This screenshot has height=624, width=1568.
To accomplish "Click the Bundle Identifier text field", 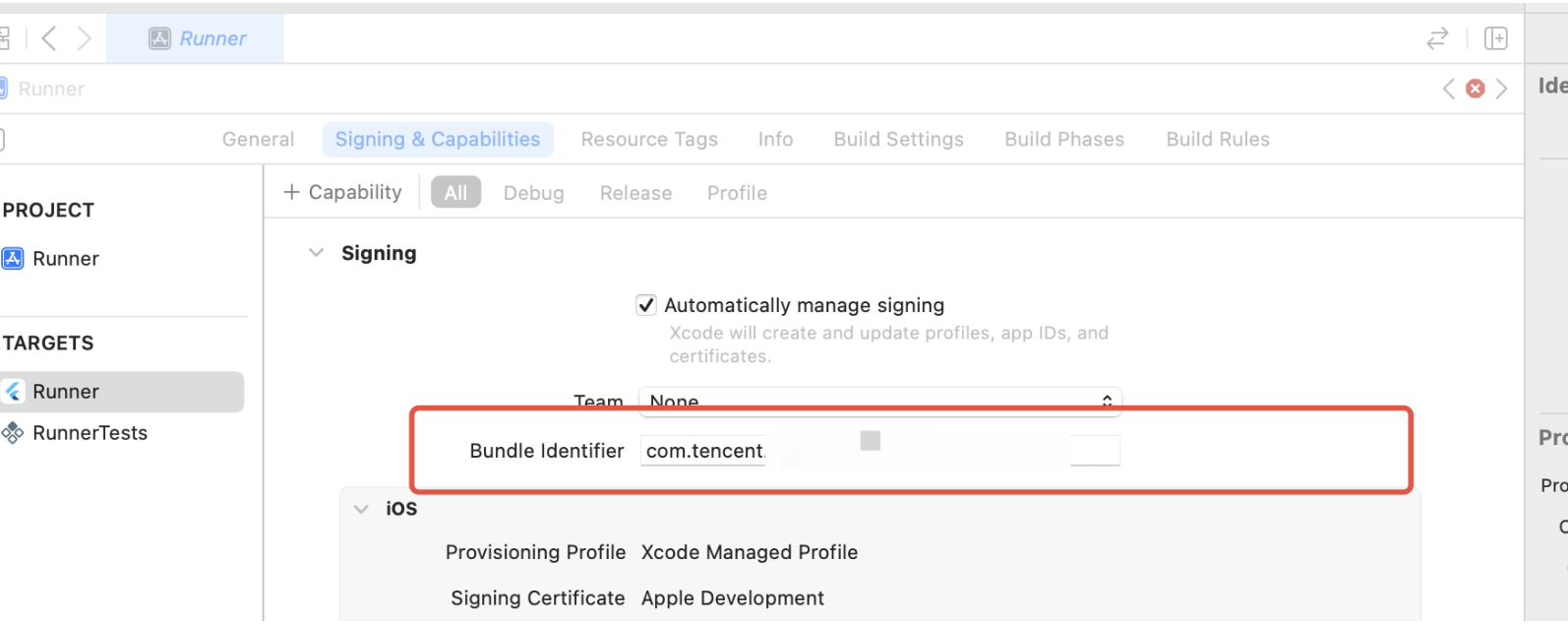I will point(879,451).
